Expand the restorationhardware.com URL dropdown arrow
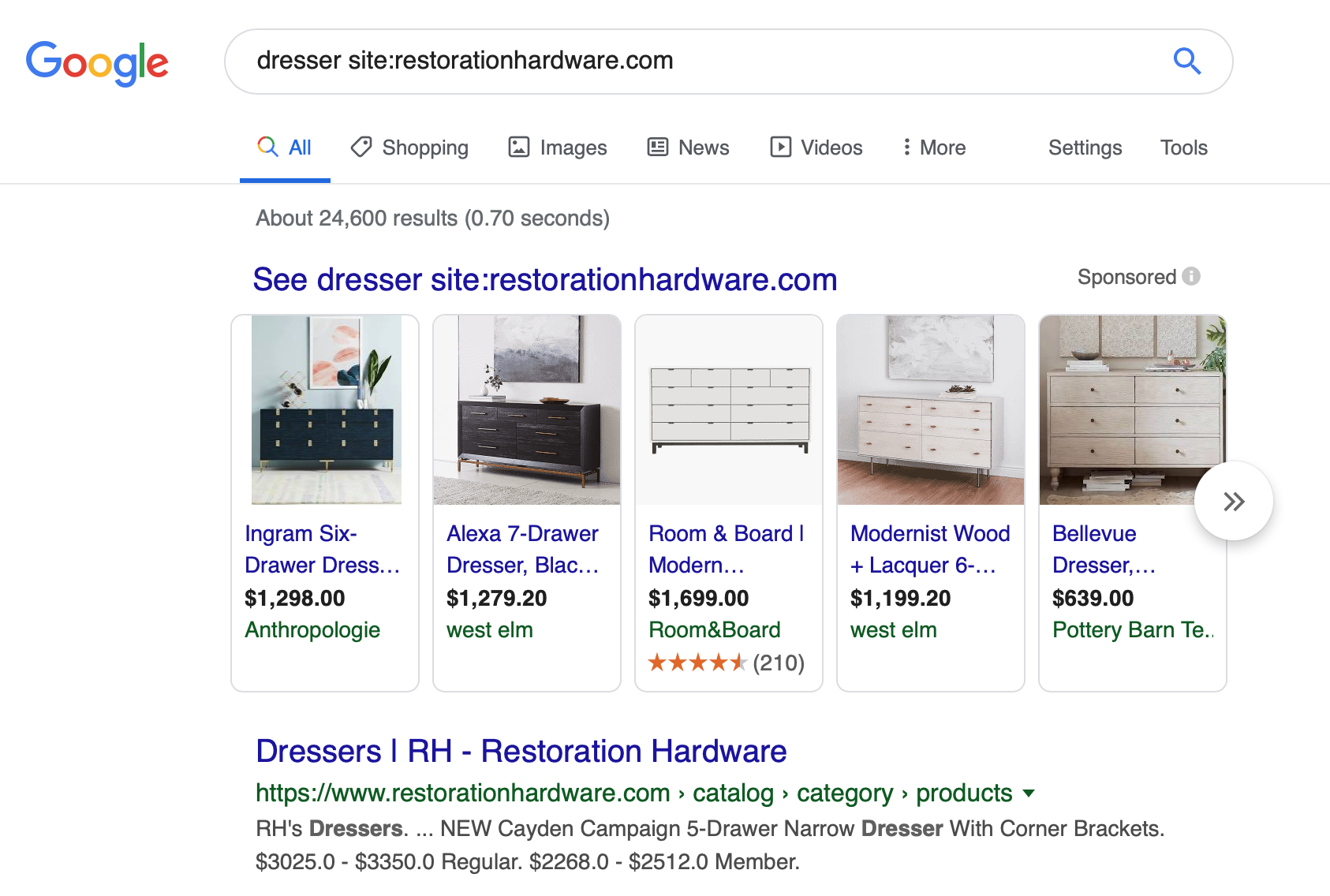This screenshot has width=1330, height=896. [x=1029, y=793]
